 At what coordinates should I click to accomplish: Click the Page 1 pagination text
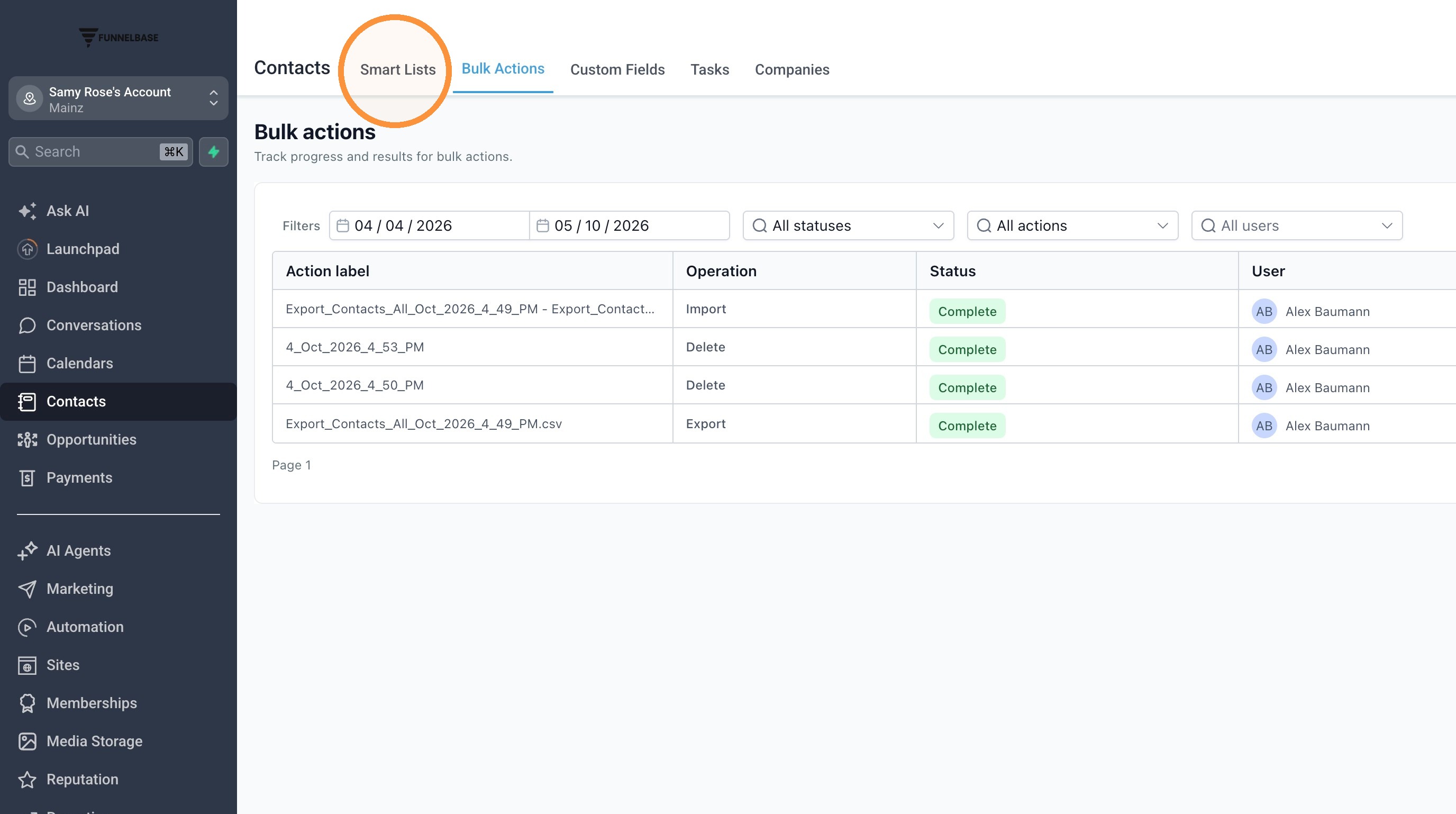click(x=292, y=465)
